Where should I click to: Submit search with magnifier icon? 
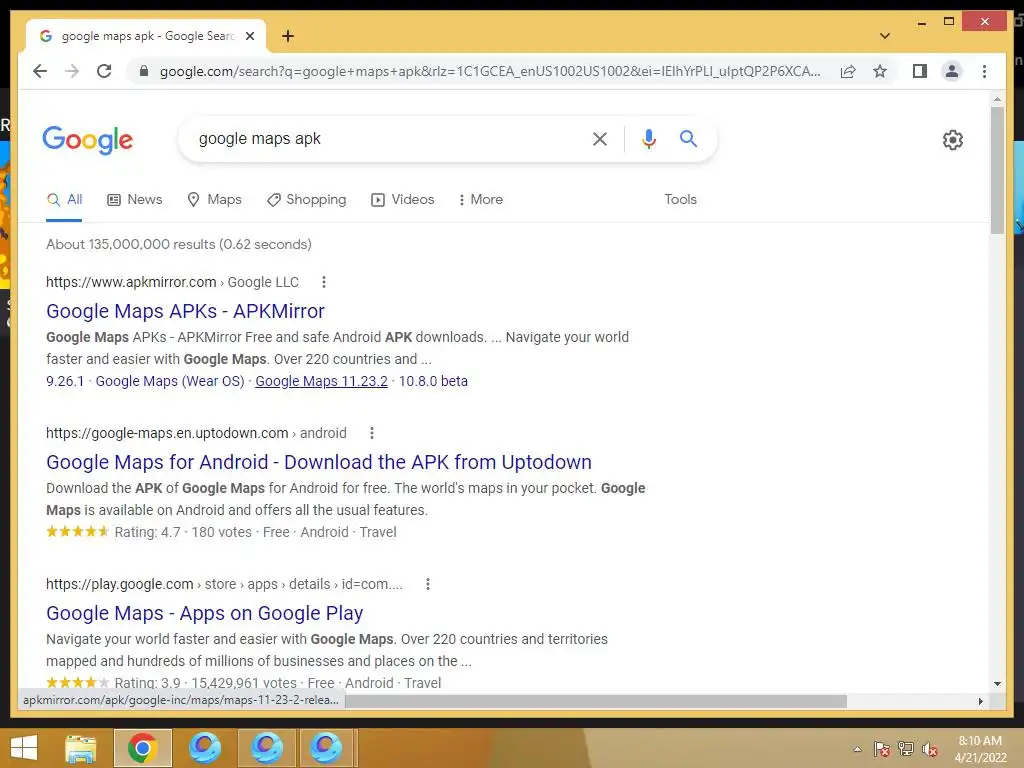[x=688, y=138]
